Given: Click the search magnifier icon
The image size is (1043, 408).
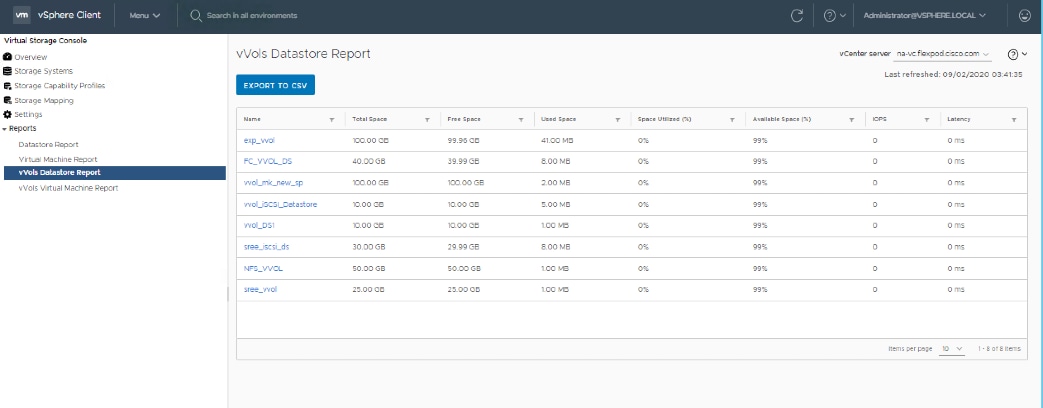Looking at the screenshot, I should (x=196, y=15).
